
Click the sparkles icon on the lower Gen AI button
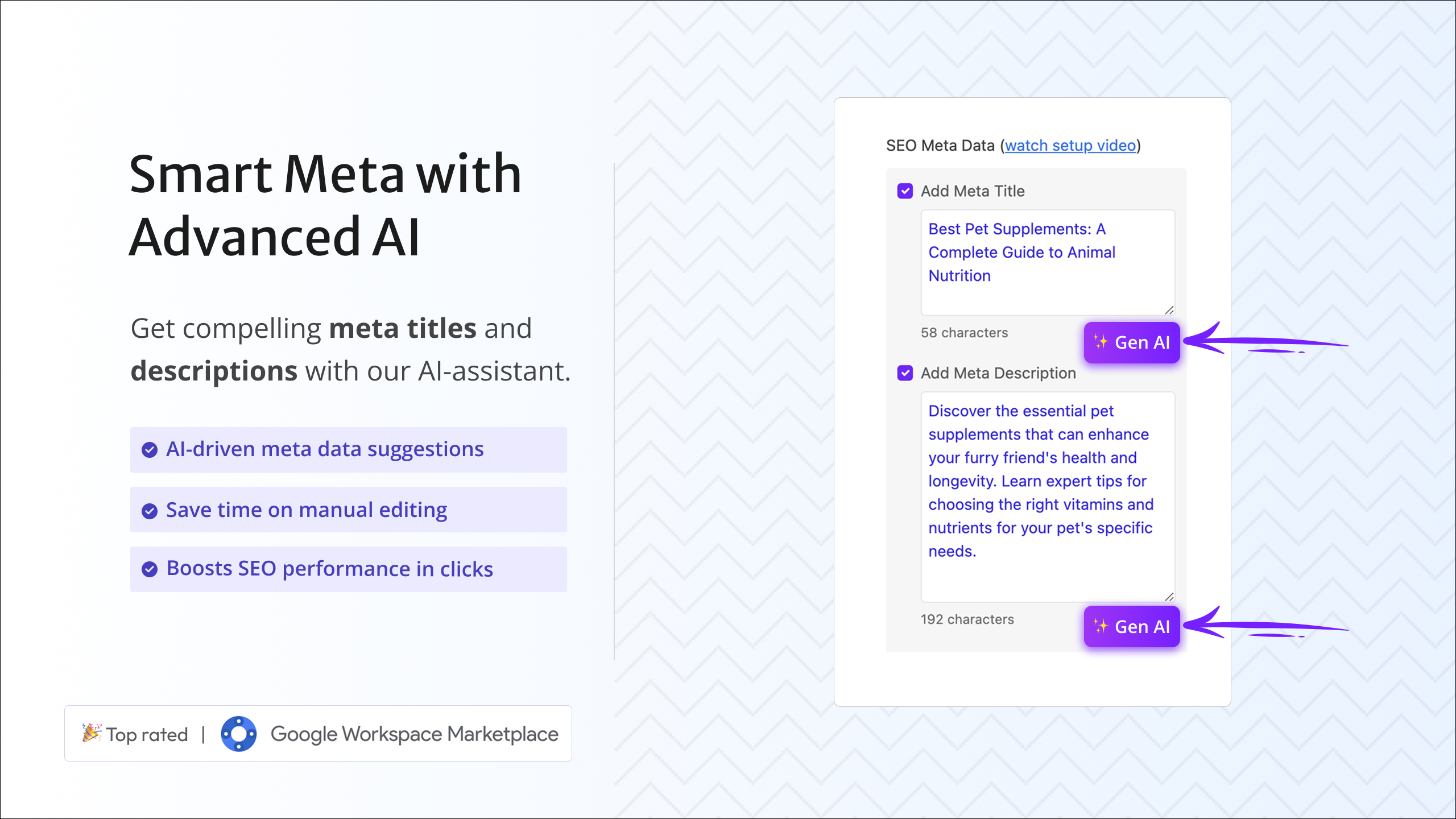[1101, 626]
